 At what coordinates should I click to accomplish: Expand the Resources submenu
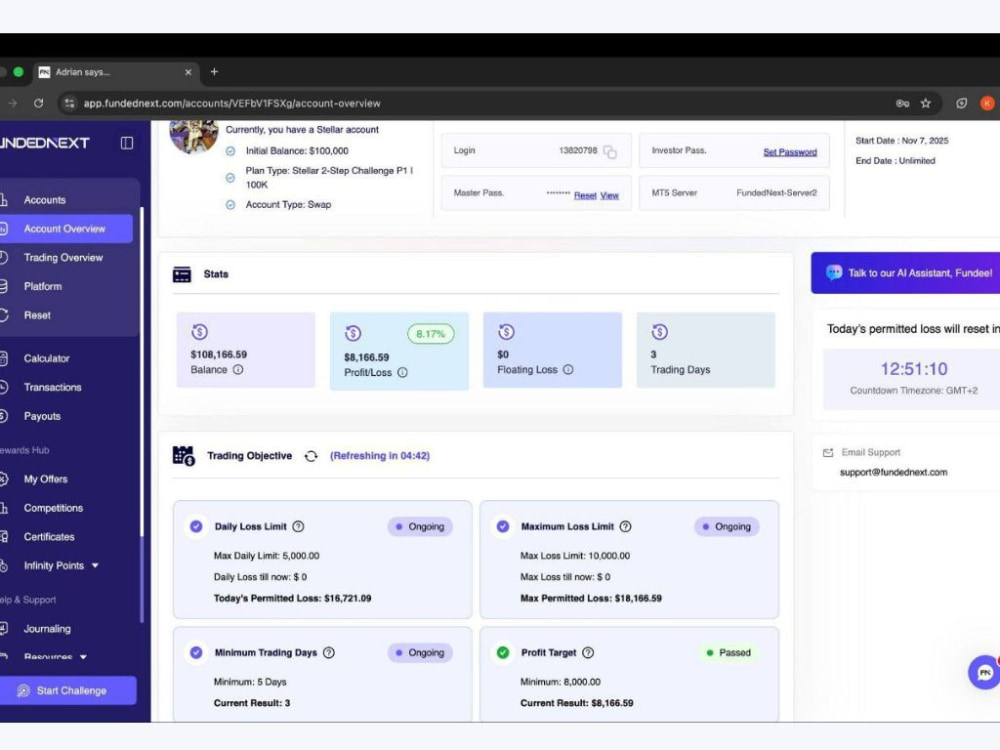(84, 656)
